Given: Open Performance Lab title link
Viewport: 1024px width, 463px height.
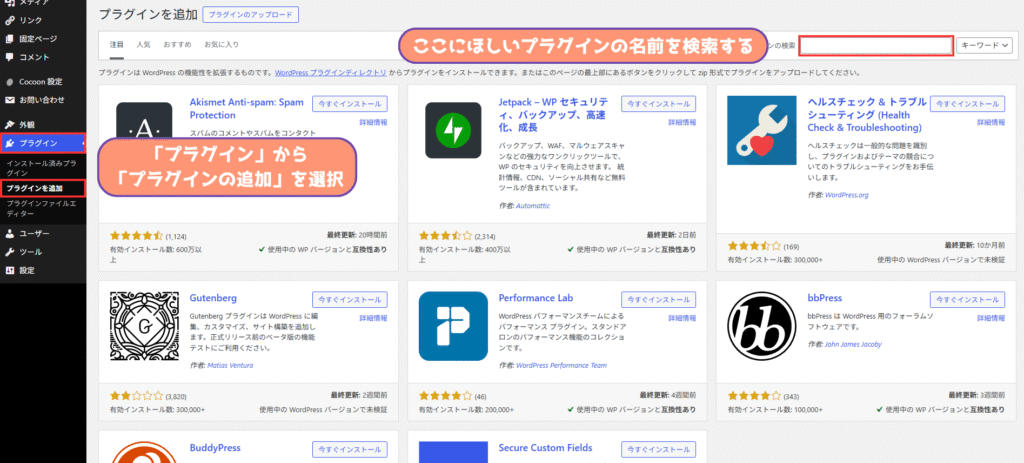Looking at the screenshot, I should click(536, 298).
